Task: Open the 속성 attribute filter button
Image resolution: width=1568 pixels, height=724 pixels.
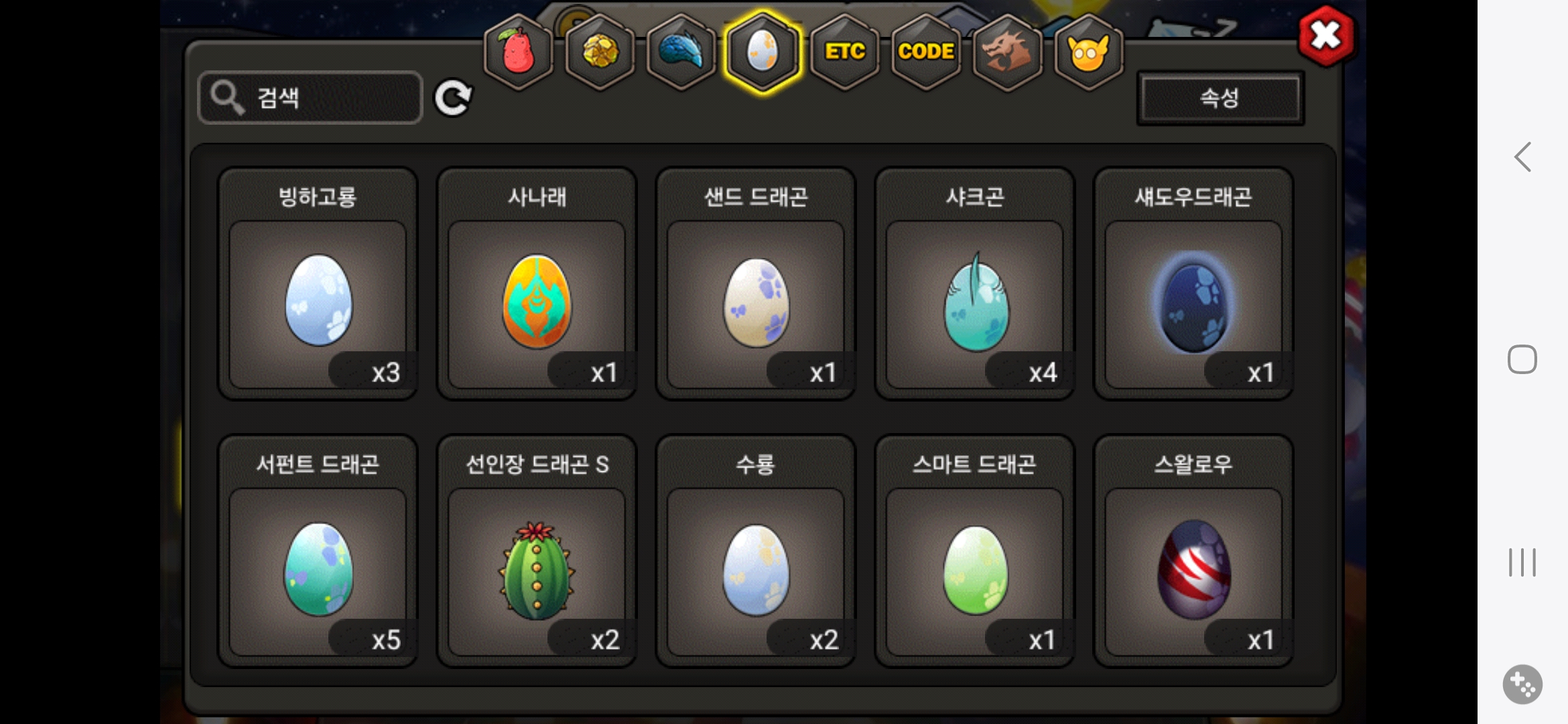Action: pyautogui.click(x=1220, y=99)
